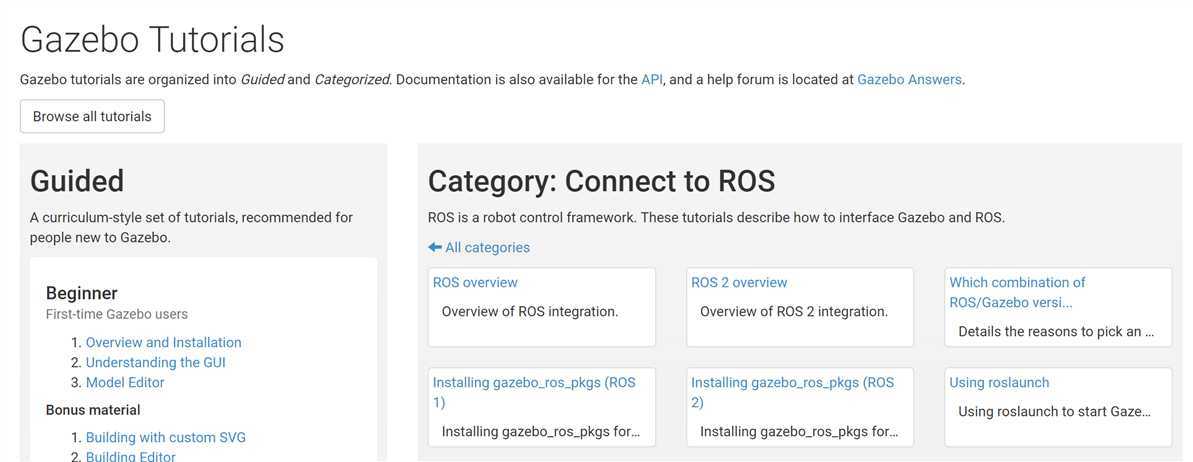Click the curriculum-style set of tutorials description
Screen dimensions: 1193x462
192,228
